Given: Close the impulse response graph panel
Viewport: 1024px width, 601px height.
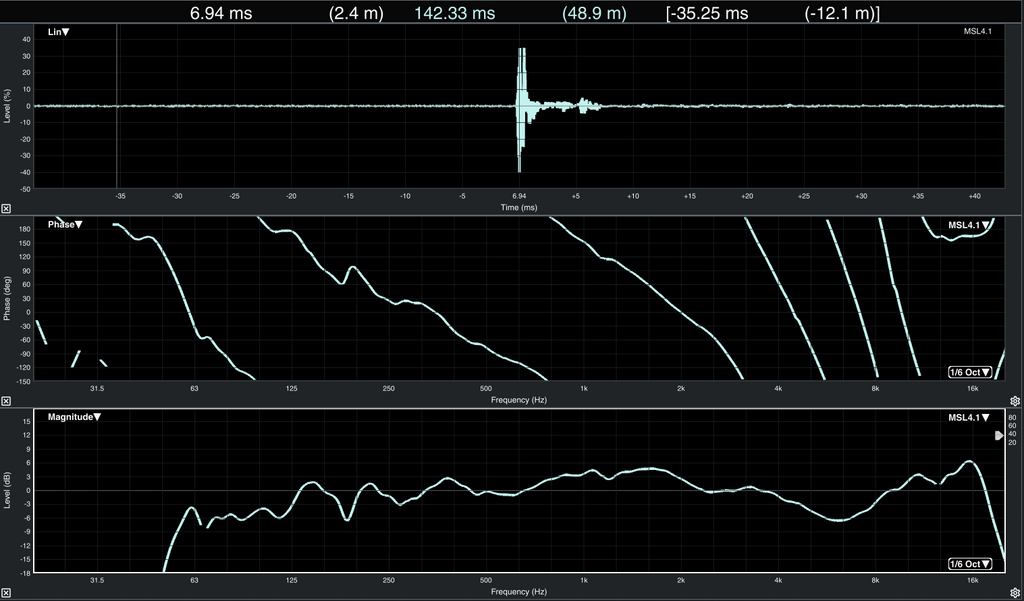Looking at the screenshot, I should 6,208.
